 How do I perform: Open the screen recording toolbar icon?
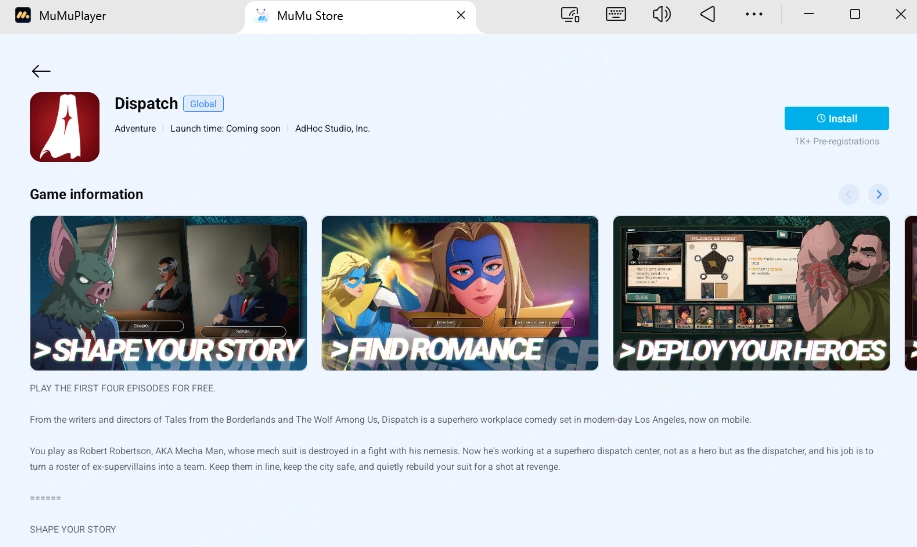[x=570, y=15]
